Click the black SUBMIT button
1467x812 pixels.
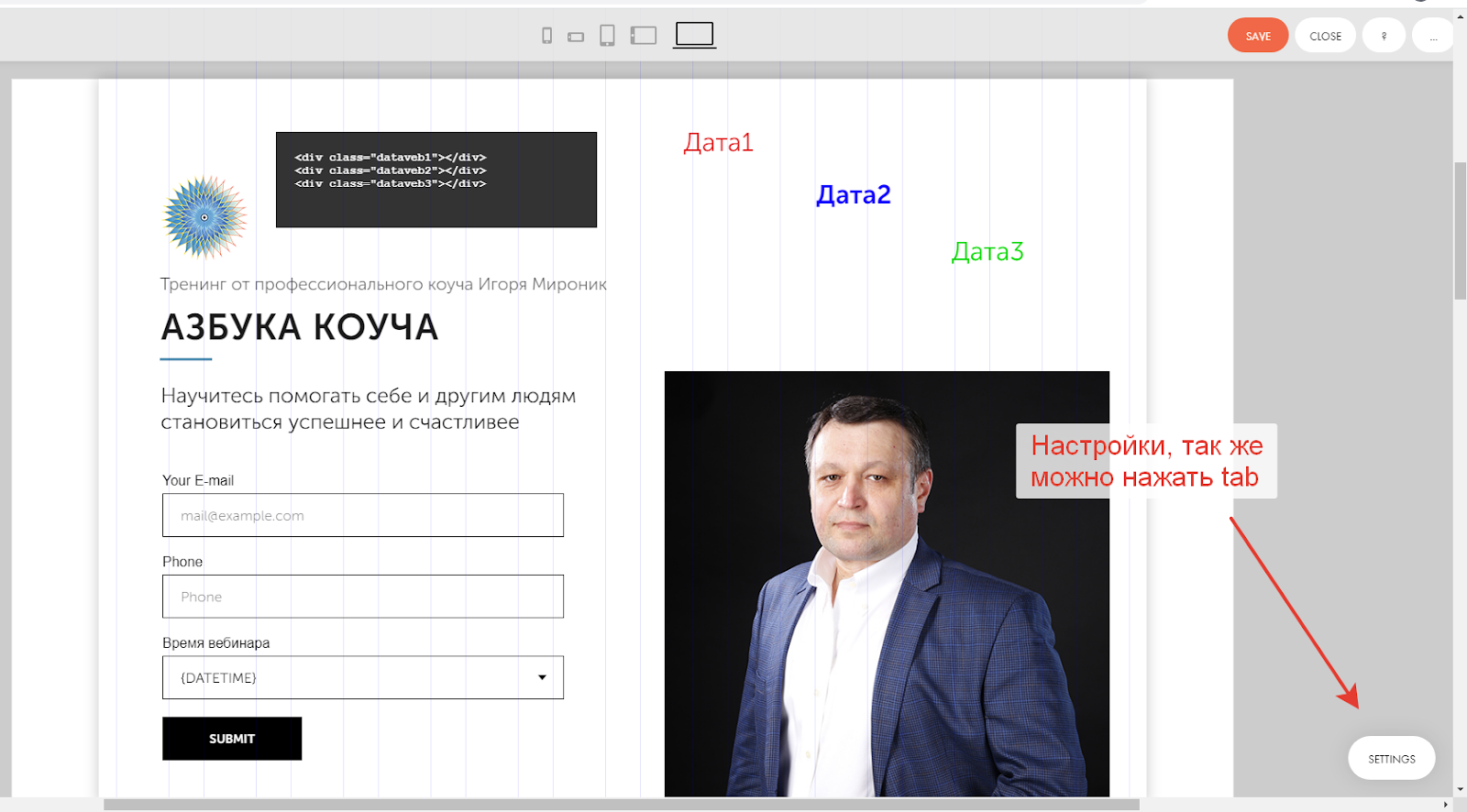point(232,739)
